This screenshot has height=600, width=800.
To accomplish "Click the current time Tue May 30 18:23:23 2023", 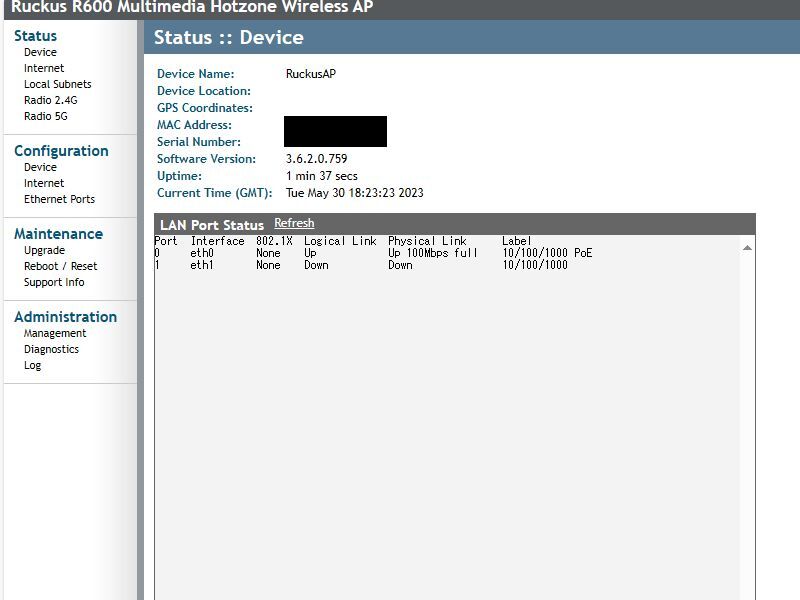I will [355, 193].
